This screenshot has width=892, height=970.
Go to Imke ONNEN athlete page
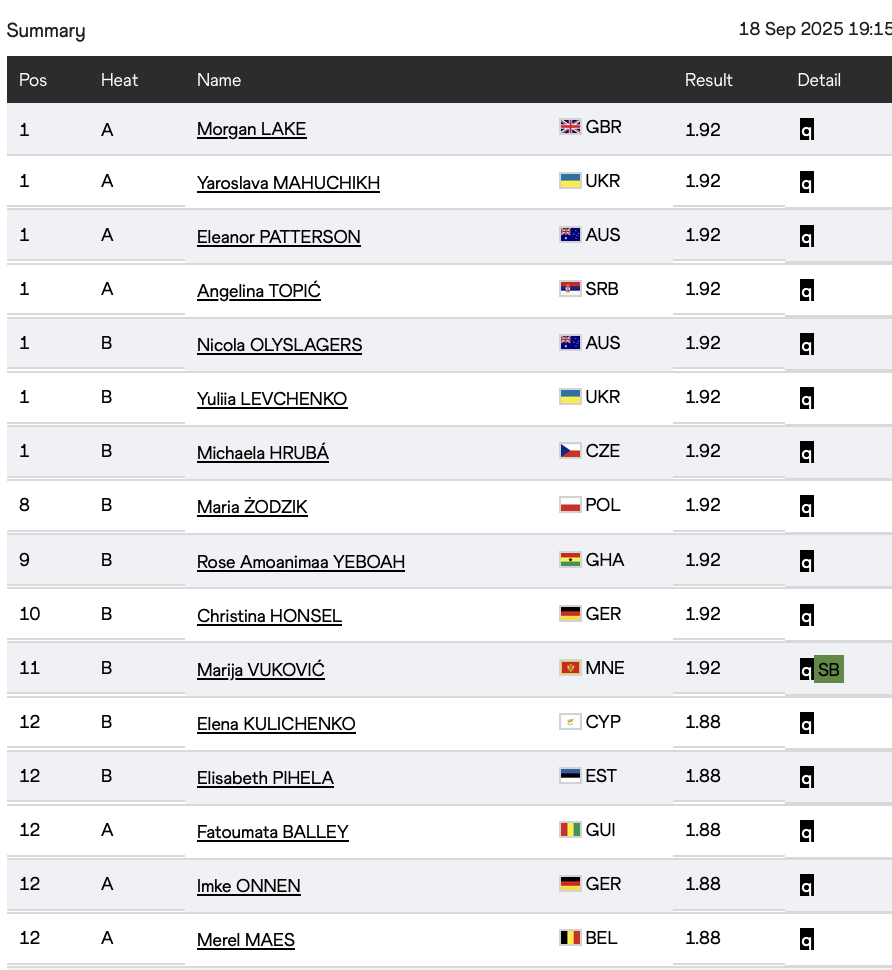(248, 886)
